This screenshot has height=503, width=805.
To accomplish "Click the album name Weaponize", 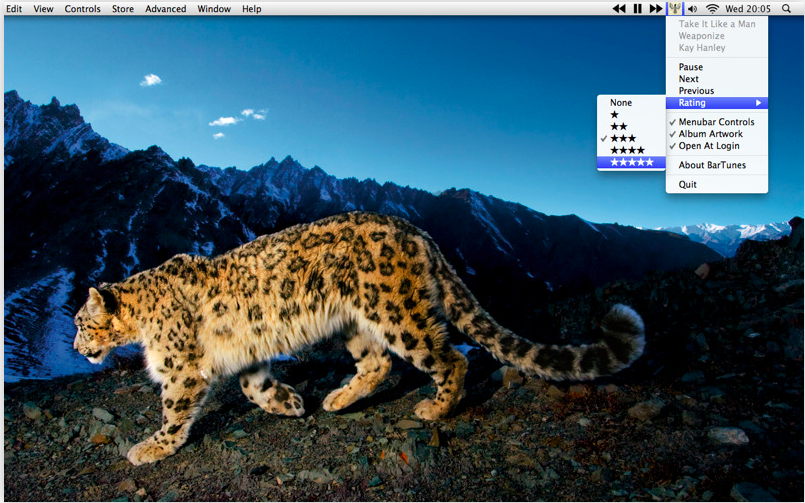I will pos(701,36).
